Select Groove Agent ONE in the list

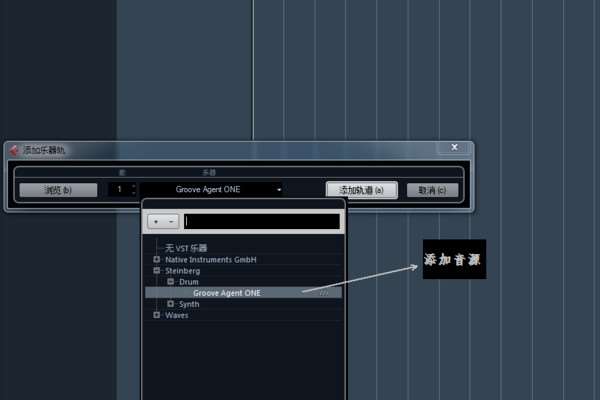pos(243,293)
